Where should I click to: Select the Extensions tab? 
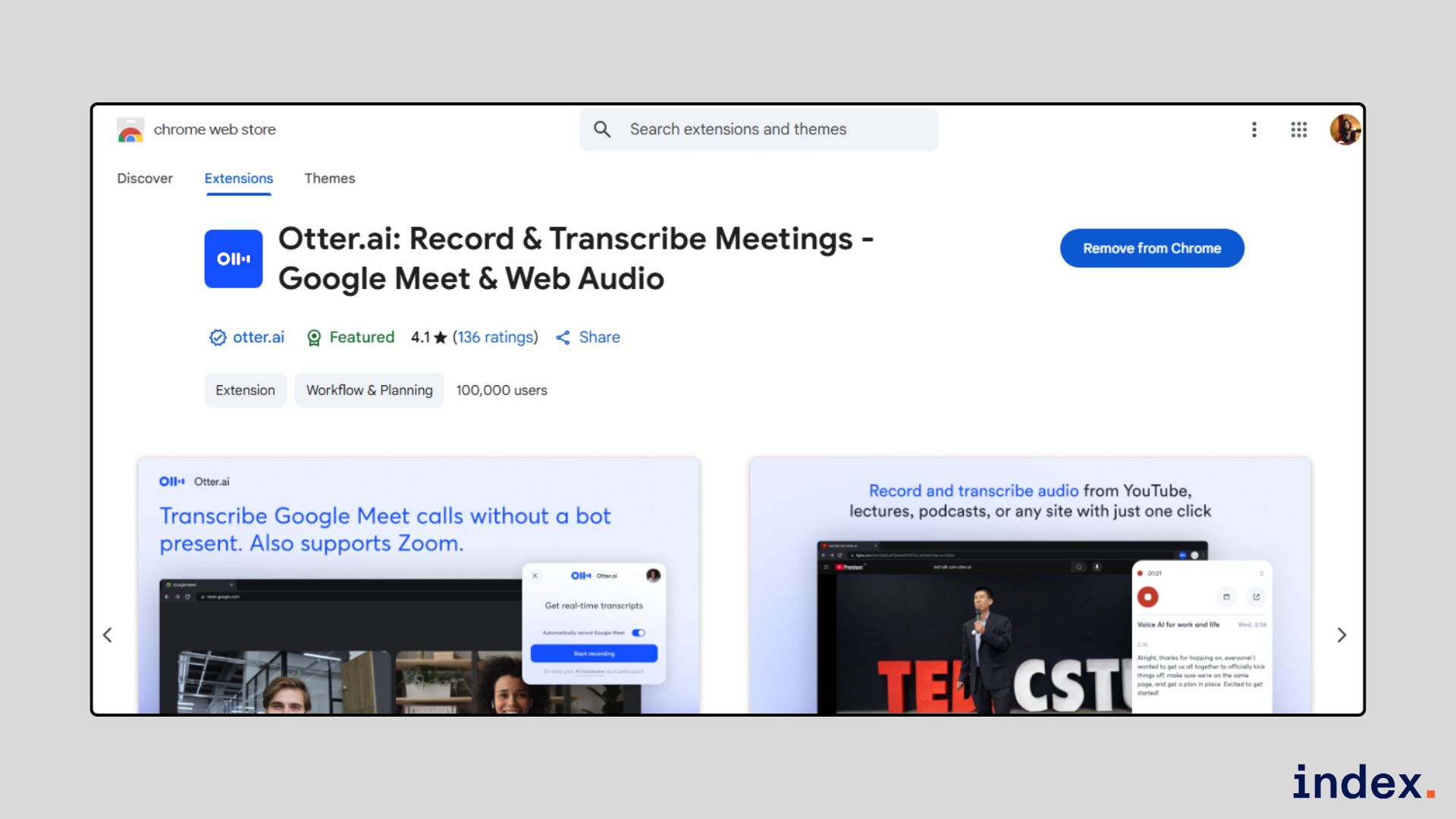(x=238, y=178)
